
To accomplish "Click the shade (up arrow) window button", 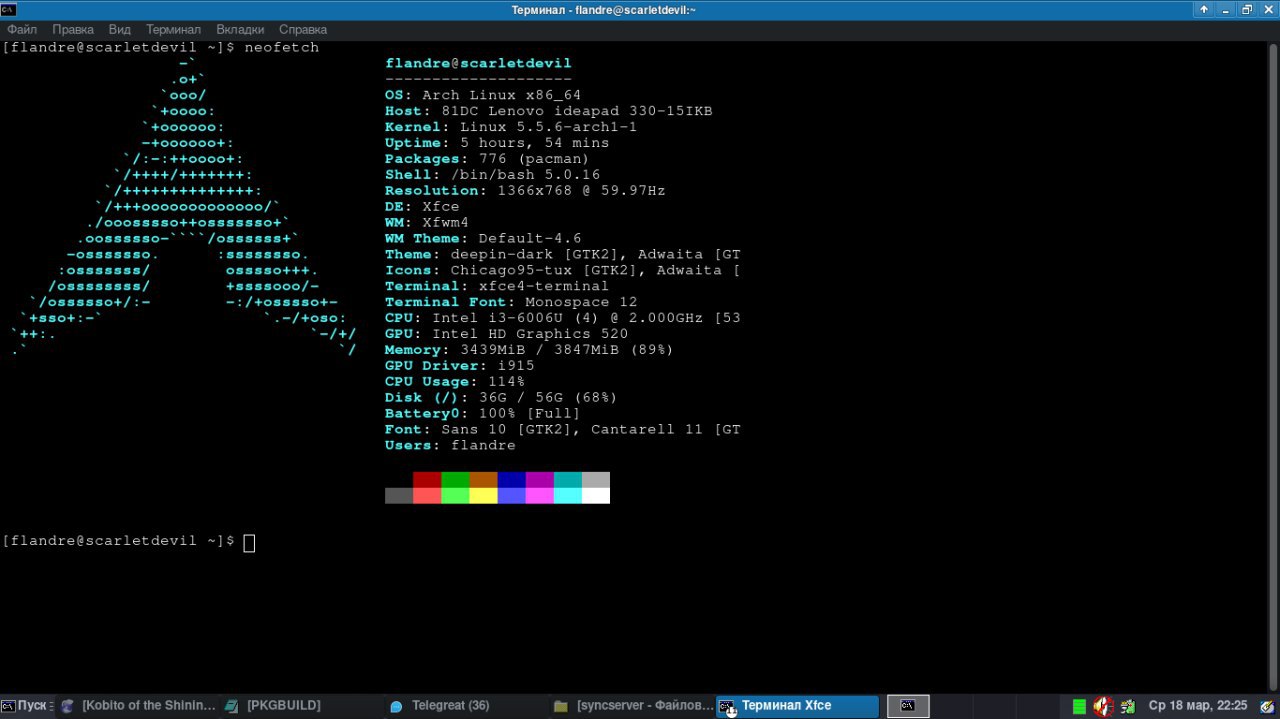I will pos(1204,9).
